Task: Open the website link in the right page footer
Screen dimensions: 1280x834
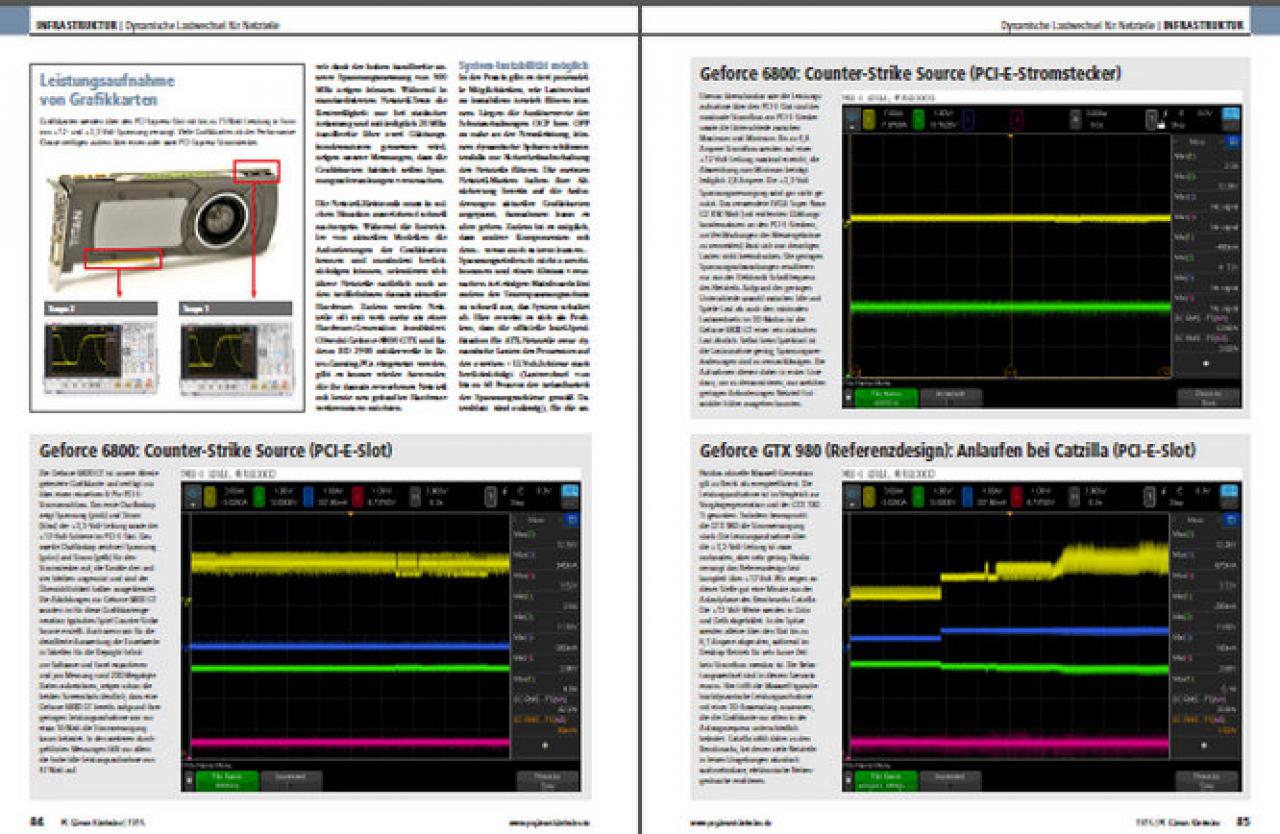Action: click(x=730, y=823)
